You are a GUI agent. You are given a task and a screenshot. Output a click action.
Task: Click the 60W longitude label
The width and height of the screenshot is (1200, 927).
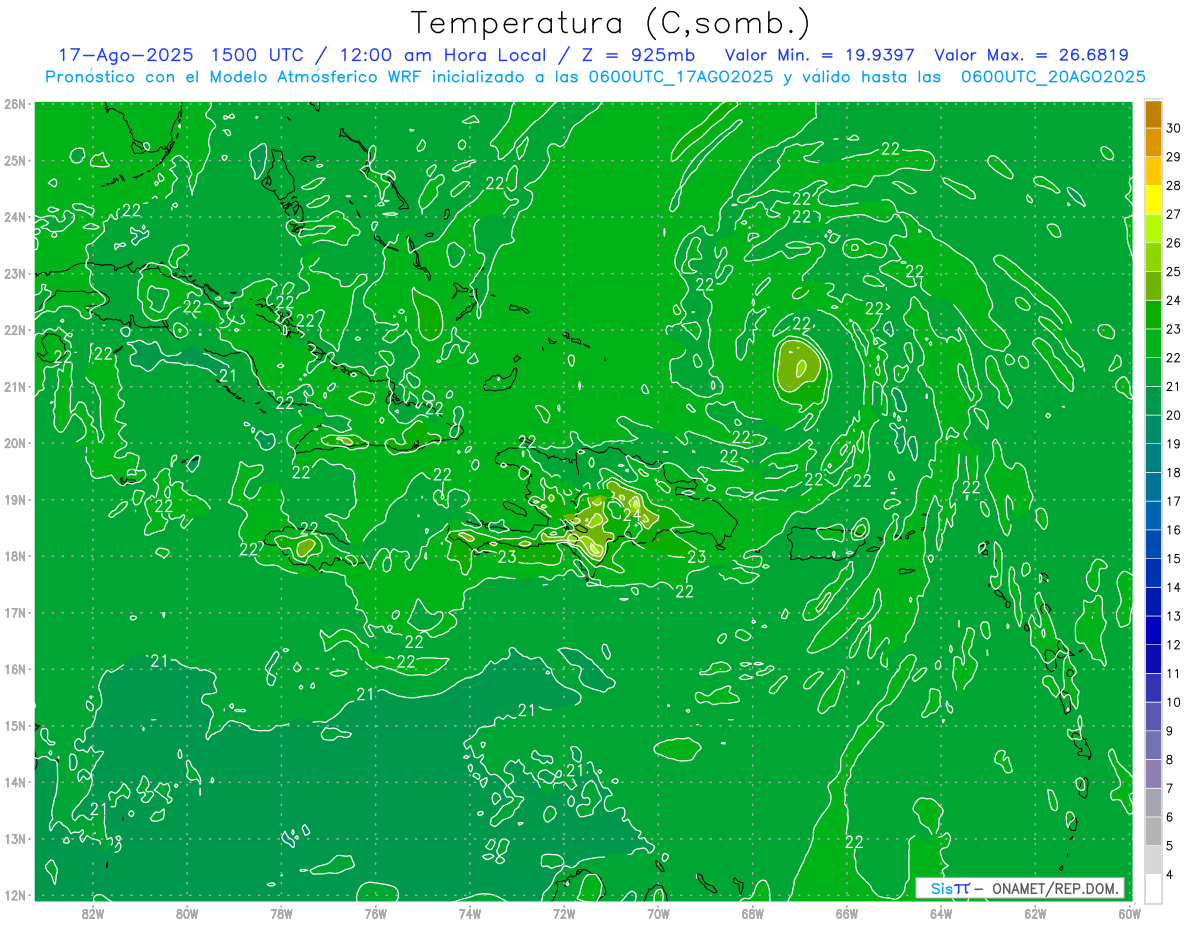click(x=1129, y=912)
